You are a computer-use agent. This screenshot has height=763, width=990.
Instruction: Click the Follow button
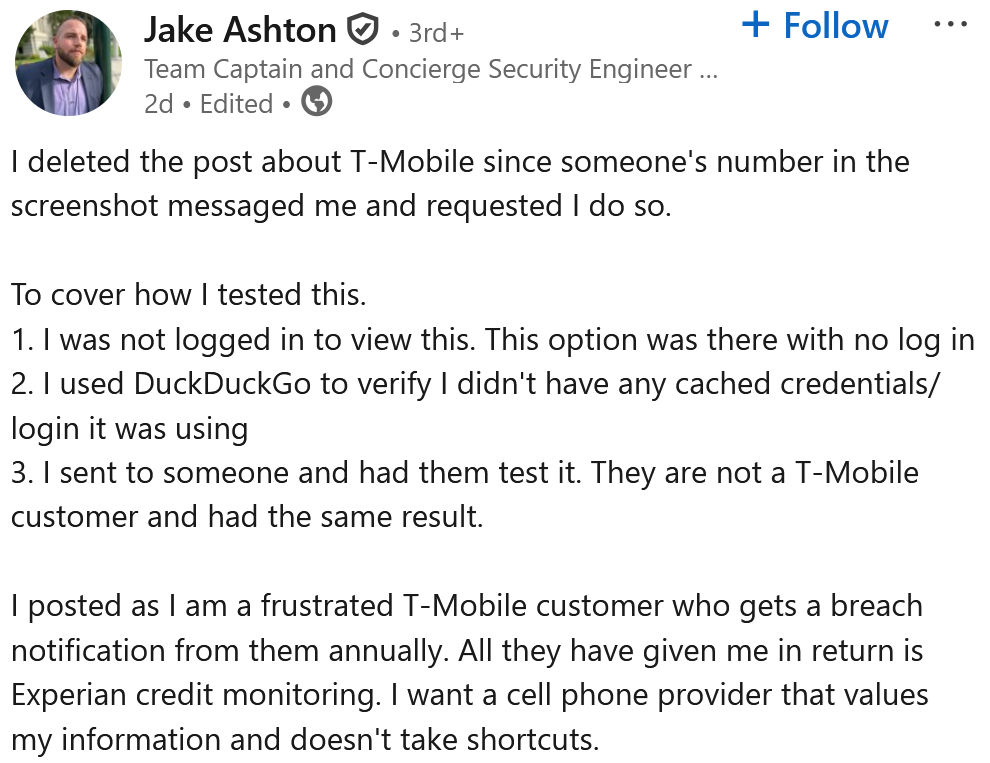coord(815,25)
